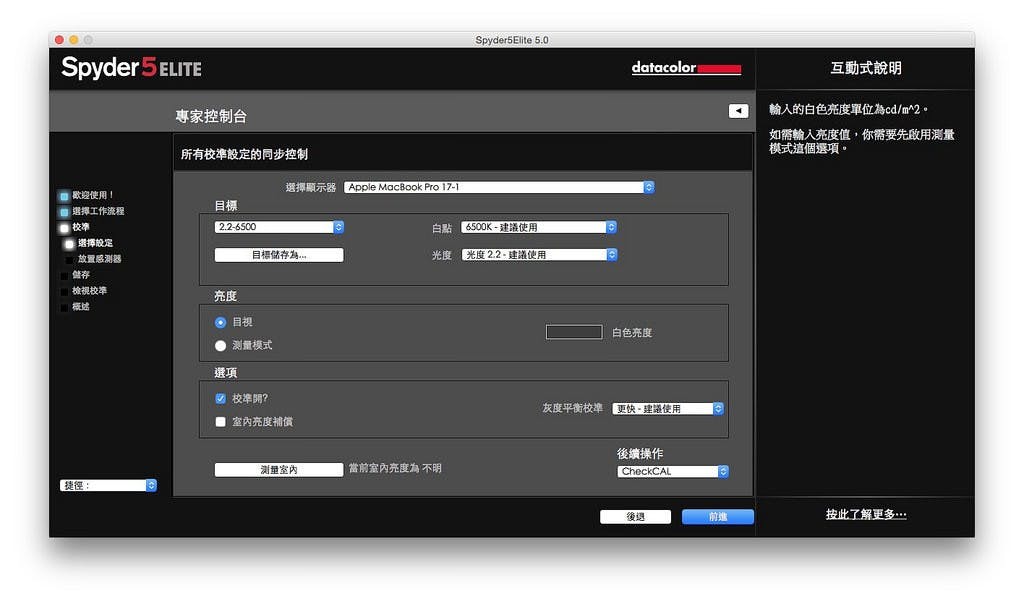Select the 放置感測器 sub-step in sidebar

99,259
